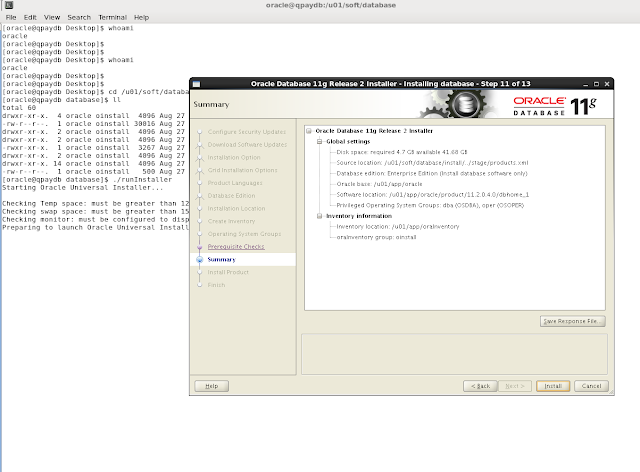Open the Search menu in terminal
Screen dimensions: 640x472
click(x=79, y=18)
